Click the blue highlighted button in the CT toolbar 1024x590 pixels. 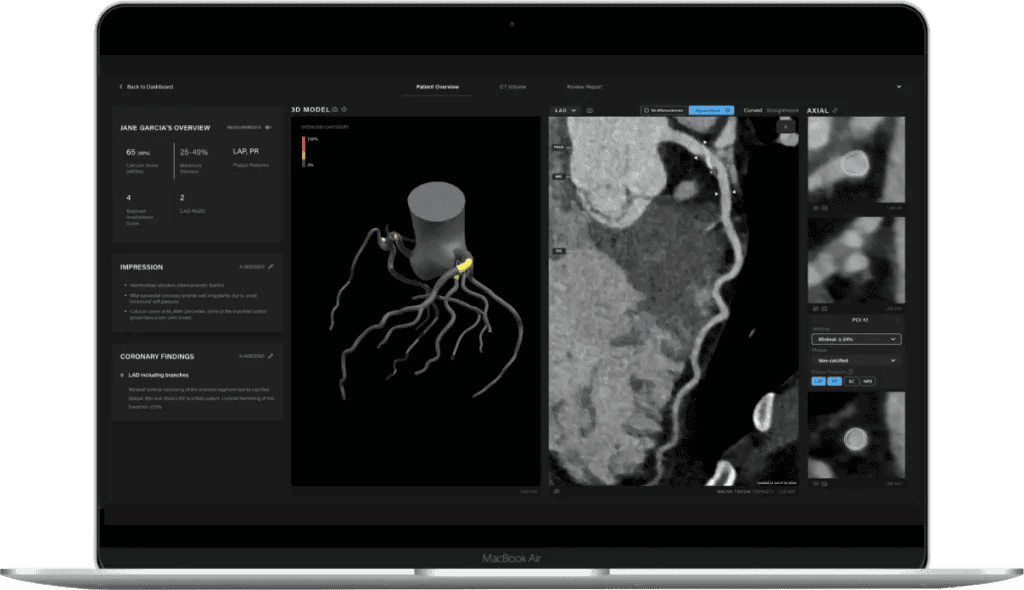(712, 110)
